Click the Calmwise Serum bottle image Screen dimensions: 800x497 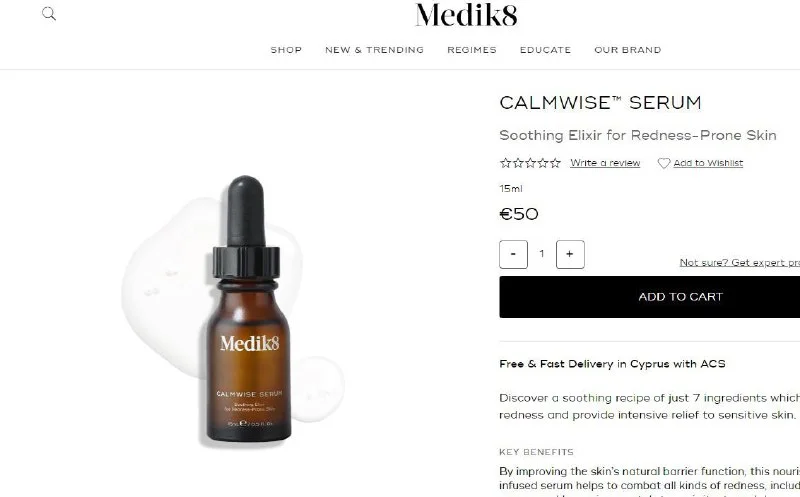(247, 310)
